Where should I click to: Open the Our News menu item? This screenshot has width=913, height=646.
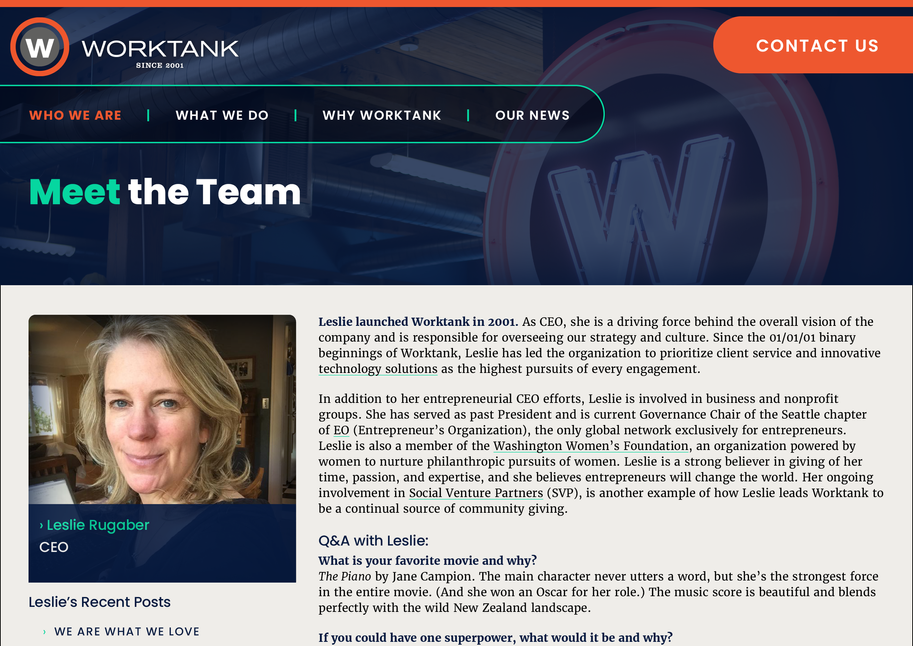coord(532,115)
